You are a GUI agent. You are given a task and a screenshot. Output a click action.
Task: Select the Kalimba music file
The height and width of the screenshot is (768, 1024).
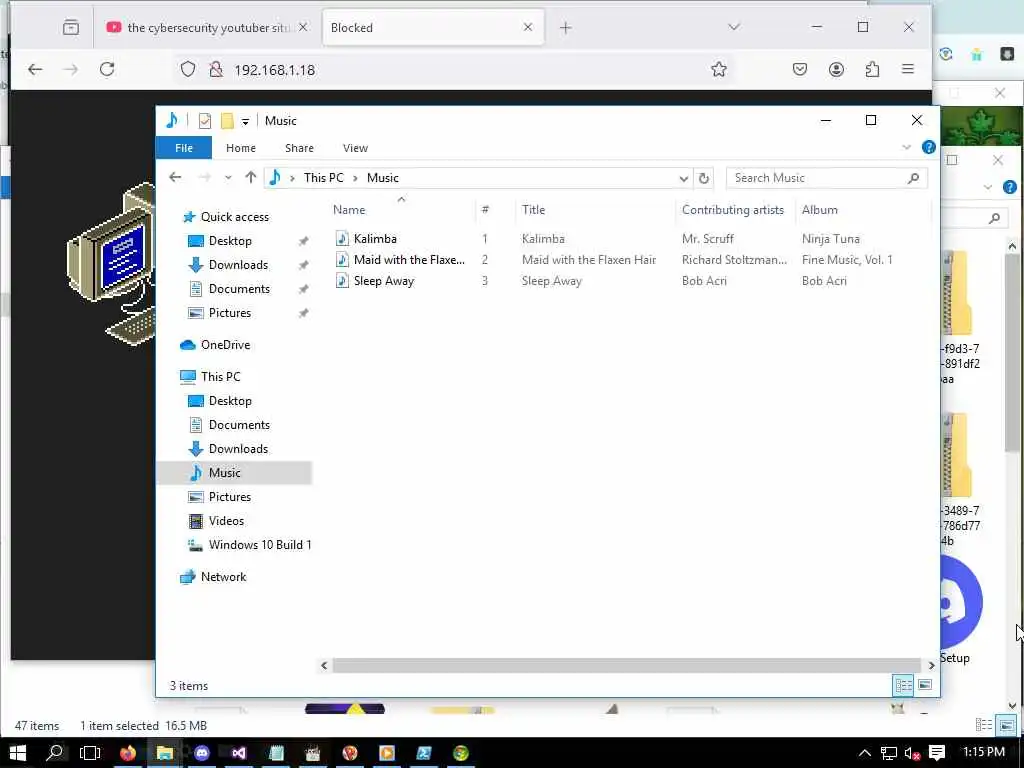[x=375, y=238]
